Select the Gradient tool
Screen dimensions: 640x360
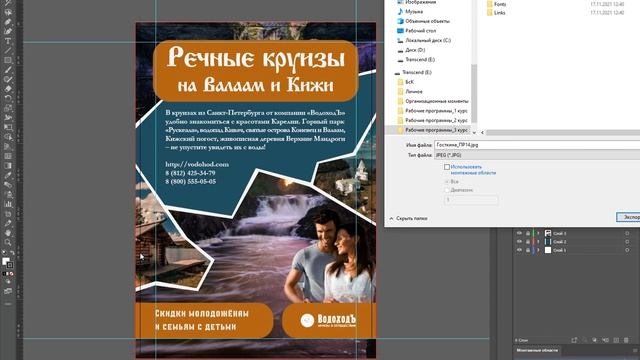[8, 165]
